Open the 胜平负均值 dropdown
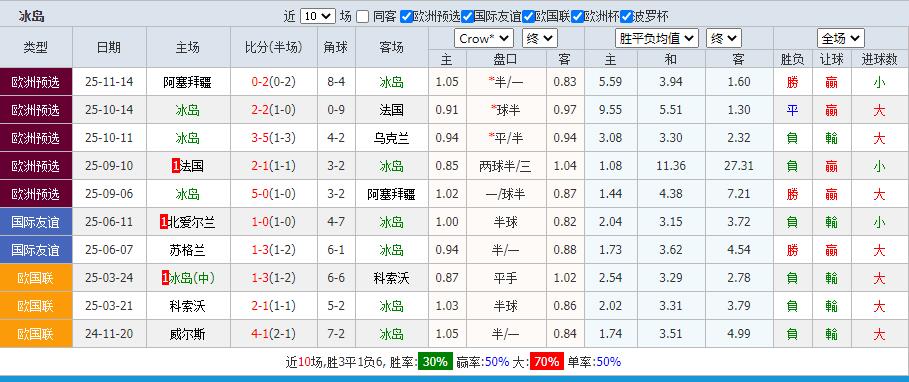The width and height of the screenshot is (909, 382). tap(656, 39)
